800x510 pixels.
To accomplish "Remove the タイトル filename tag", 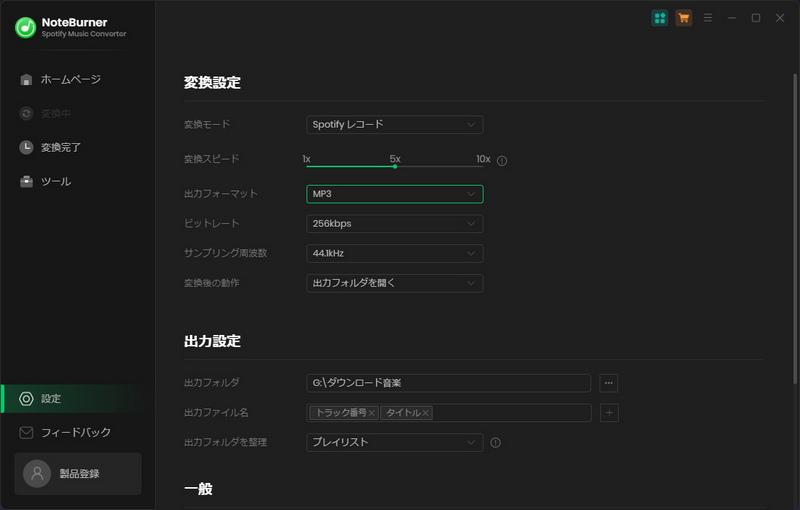I will pyautogui.click(x=426, y=413).
